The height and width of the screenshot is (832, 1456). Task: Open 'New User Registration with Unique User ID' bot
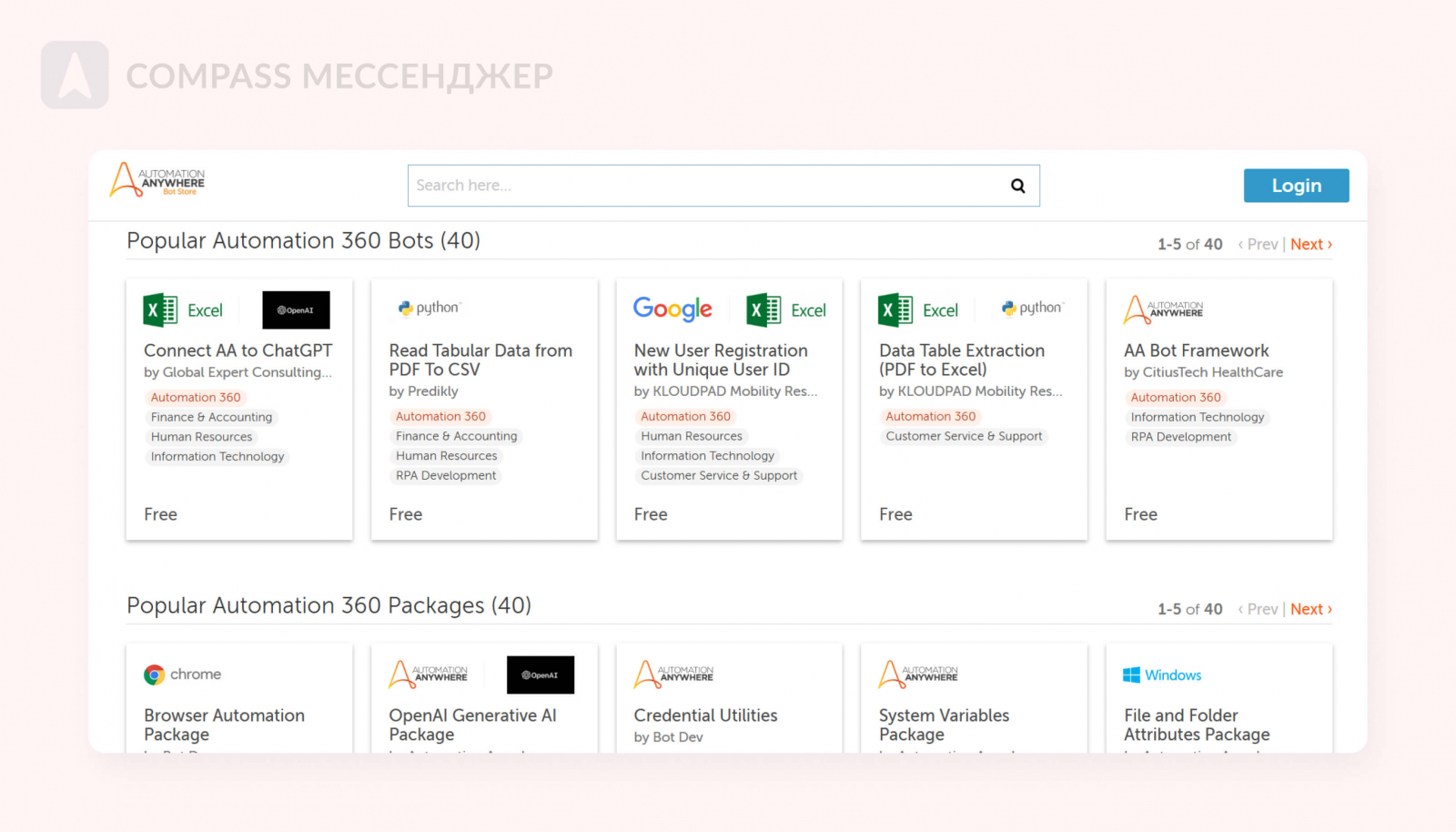(721, 360)
